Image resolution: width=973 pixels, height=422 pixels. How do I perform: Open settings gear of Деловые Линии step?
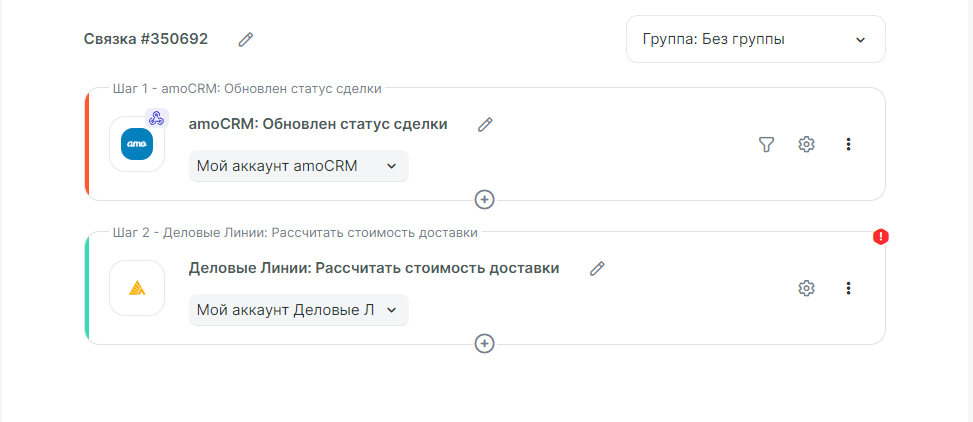pyautogui.click(x=807, y=288)
